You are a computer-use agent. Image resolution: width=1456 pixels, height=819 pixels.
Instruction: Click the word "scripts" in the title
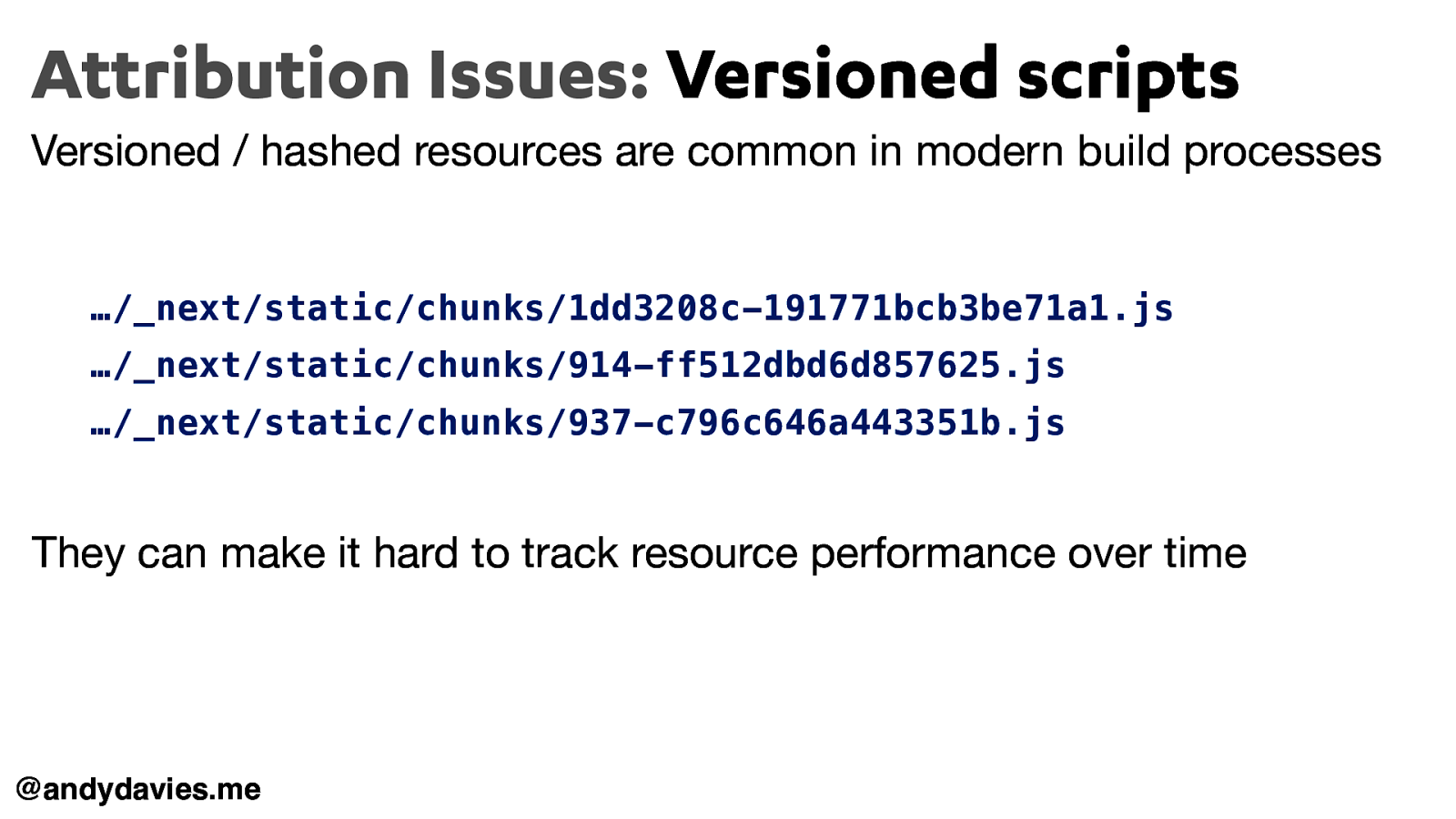tap(1127, 76)
